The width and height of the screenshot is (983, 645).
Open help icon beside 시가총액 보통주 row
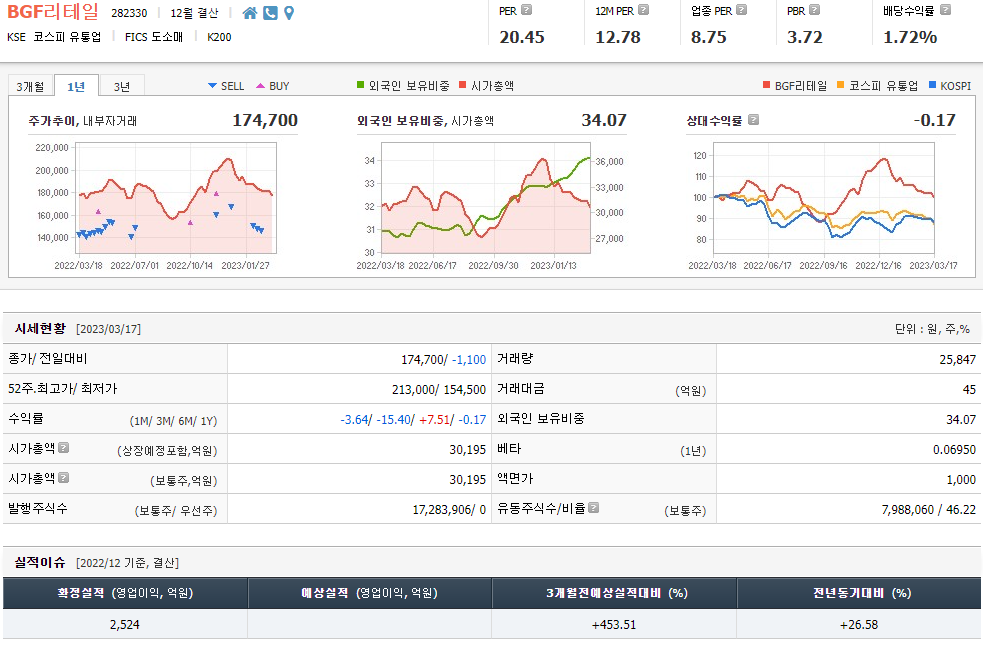tap(63, 478)
